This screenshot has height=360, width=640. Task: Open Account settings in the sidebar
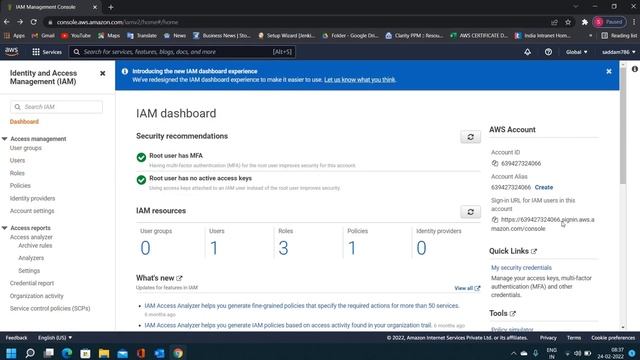pyautogui.click(x=32, y=211)
